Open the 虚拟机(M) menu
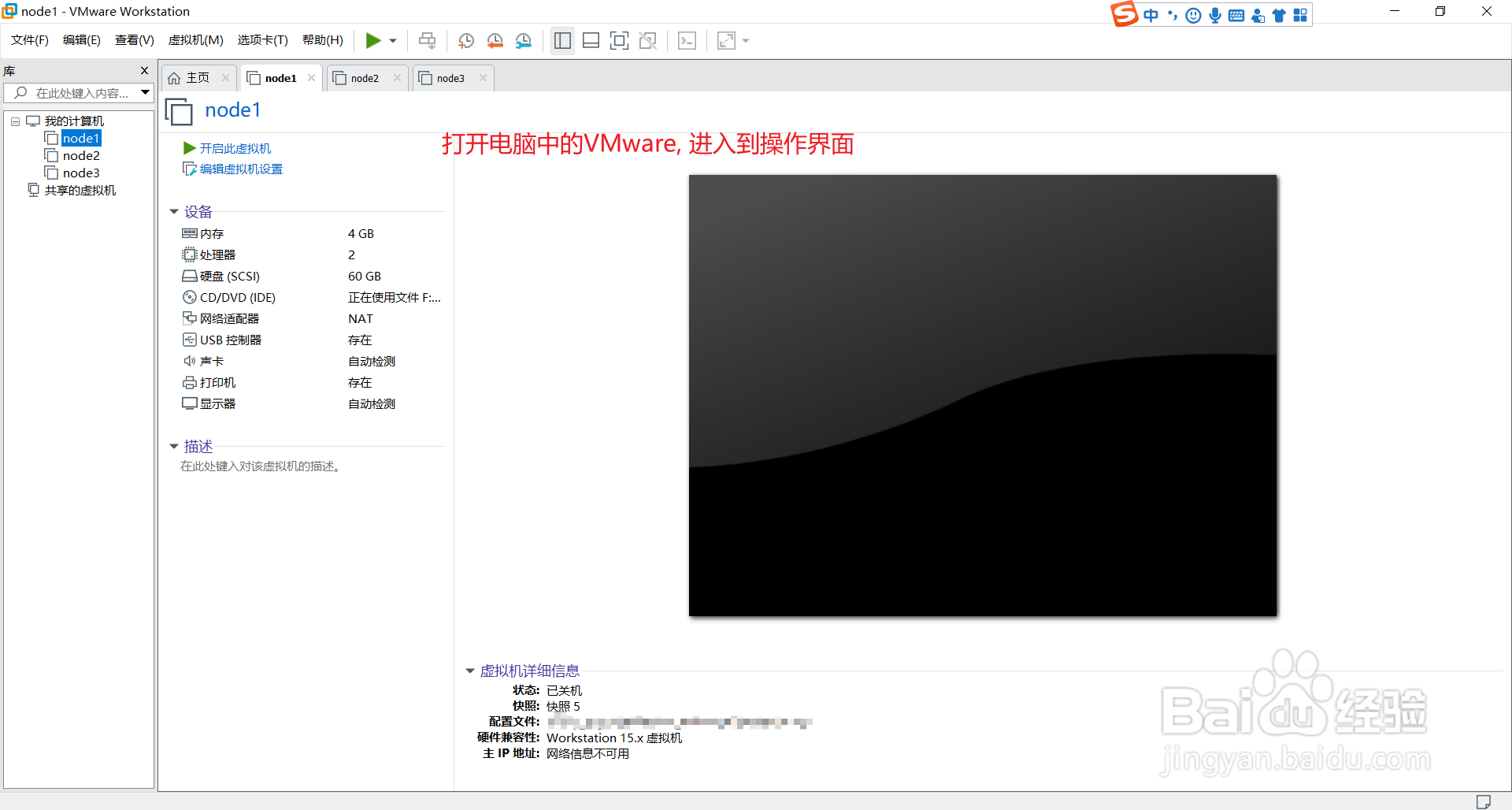 (195, 40)
